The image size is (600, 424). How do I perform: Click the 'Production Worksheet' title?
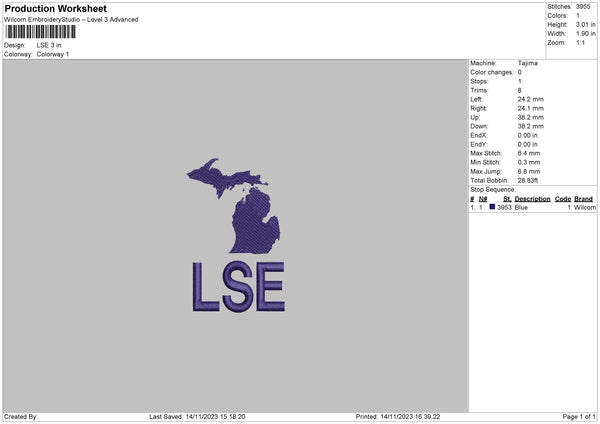55,8
